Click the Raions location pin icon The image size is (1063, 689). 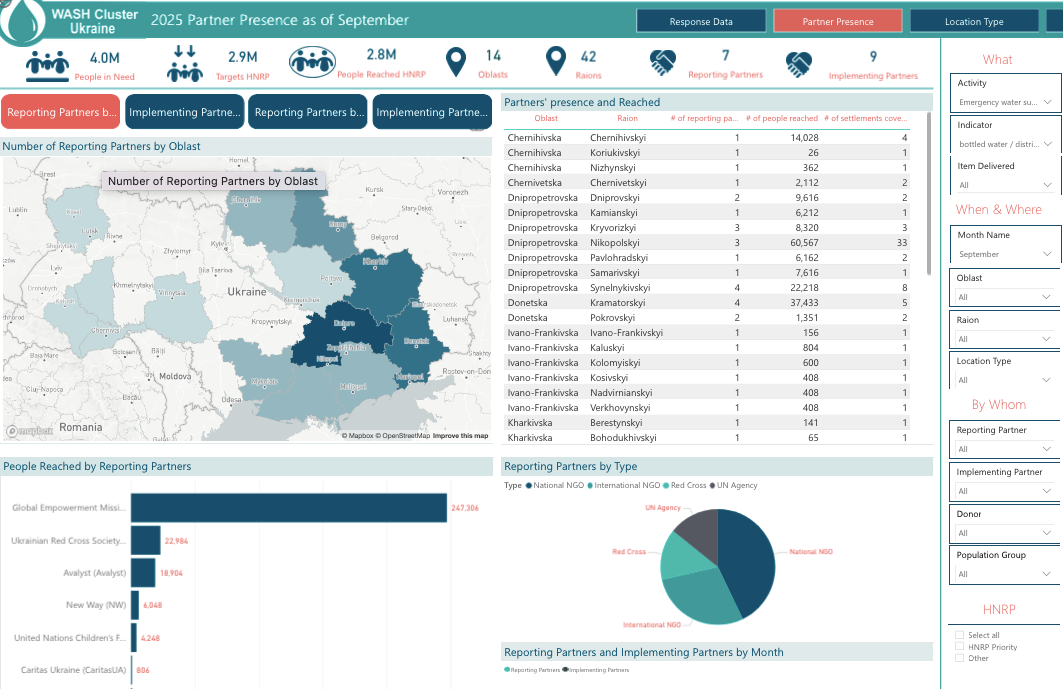click(556, 63)
